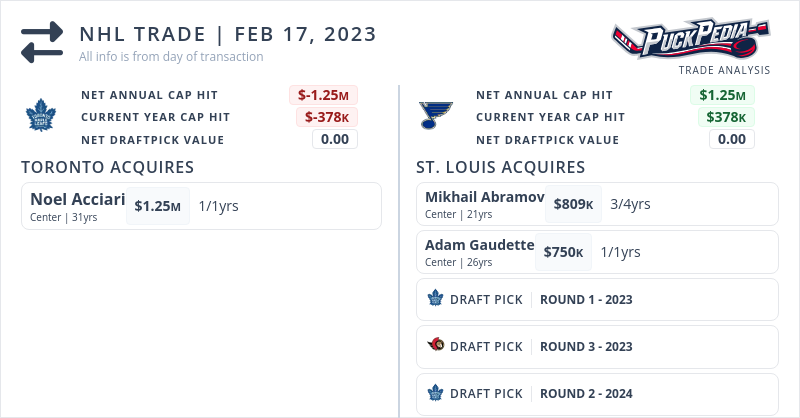Click the Maple Leafs icon on Round 2 pick
The image size is (800, 418).
[x=435, y=393]
